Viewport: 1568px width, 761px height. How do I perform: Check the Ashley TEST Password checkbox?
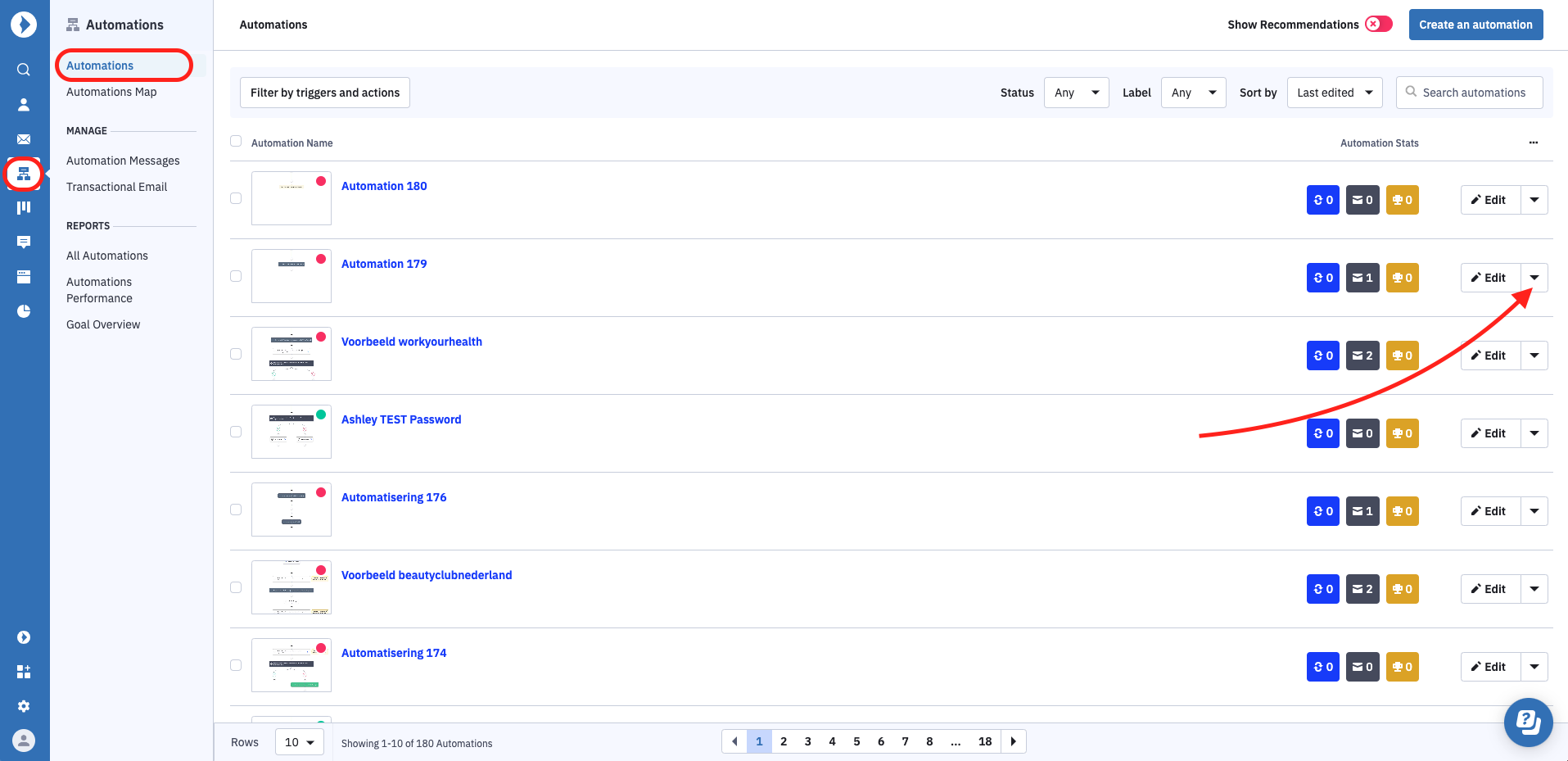[x=236, y=432]
